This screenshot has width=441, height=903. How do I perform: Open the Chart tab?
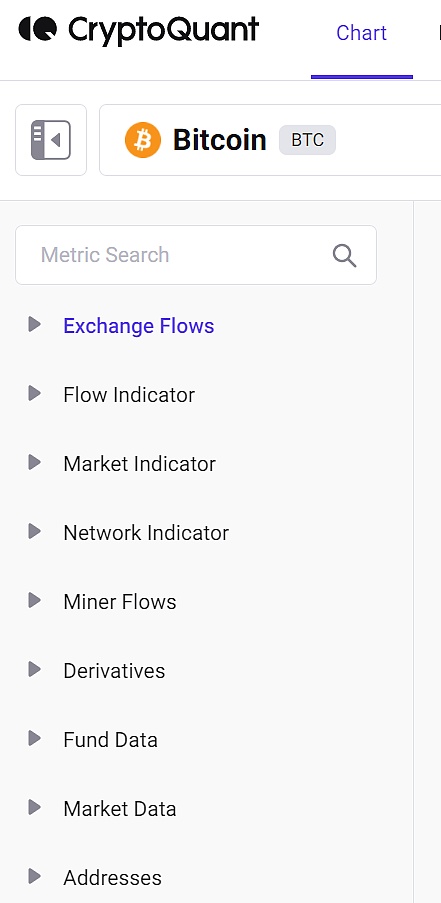tap(362, 33)
